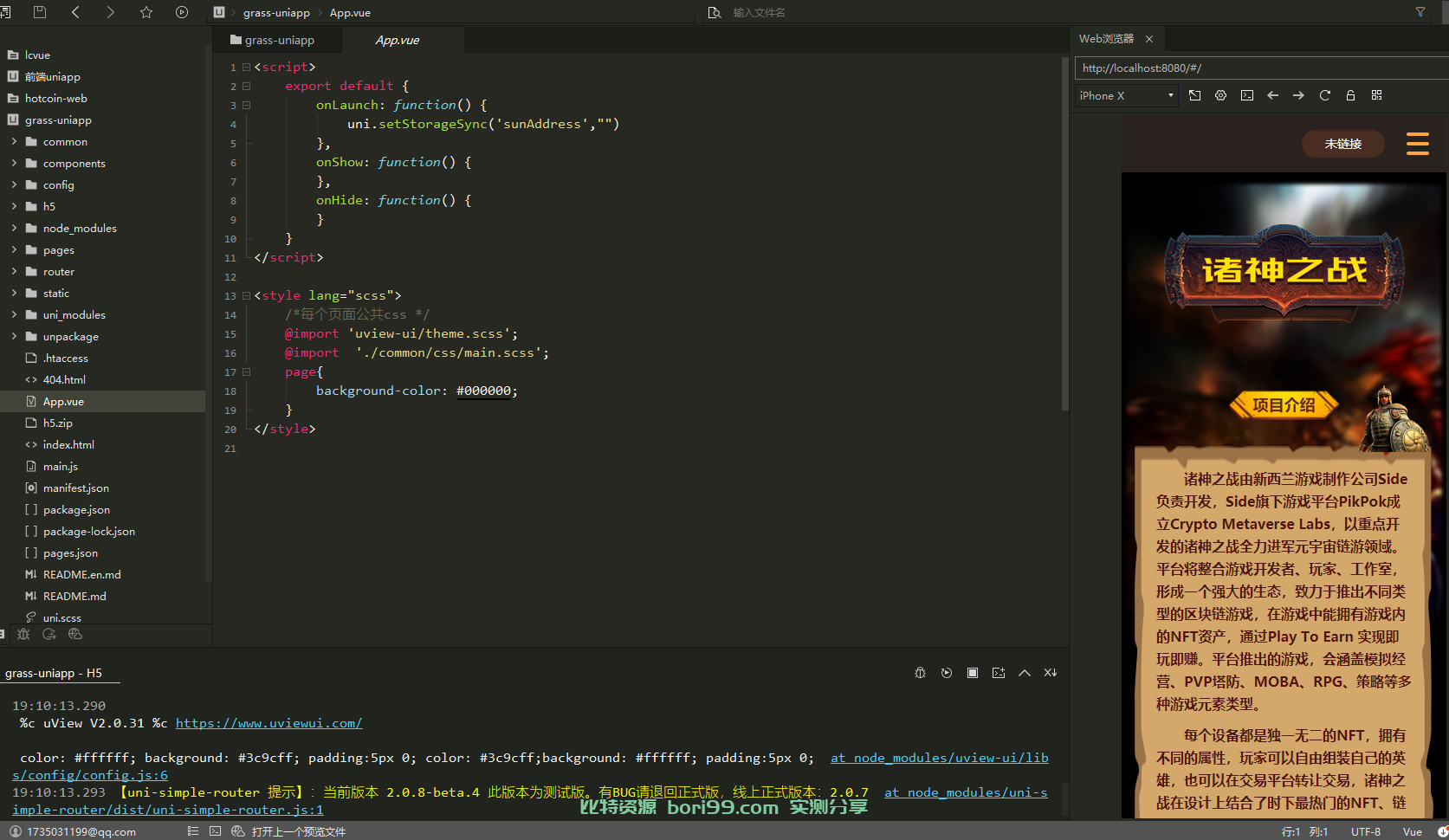Go back with the left chevron in top toolbar
The width and height of the screenshot is (1449, 840).
[x=75, y=12]
